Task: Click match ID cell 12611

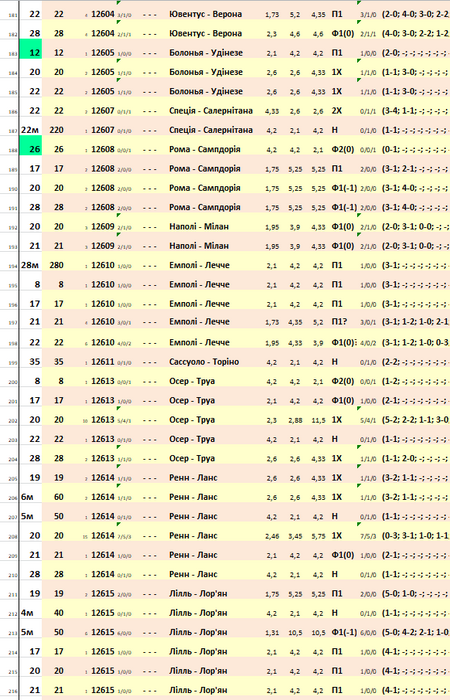Action: click(x=103, y=362)
